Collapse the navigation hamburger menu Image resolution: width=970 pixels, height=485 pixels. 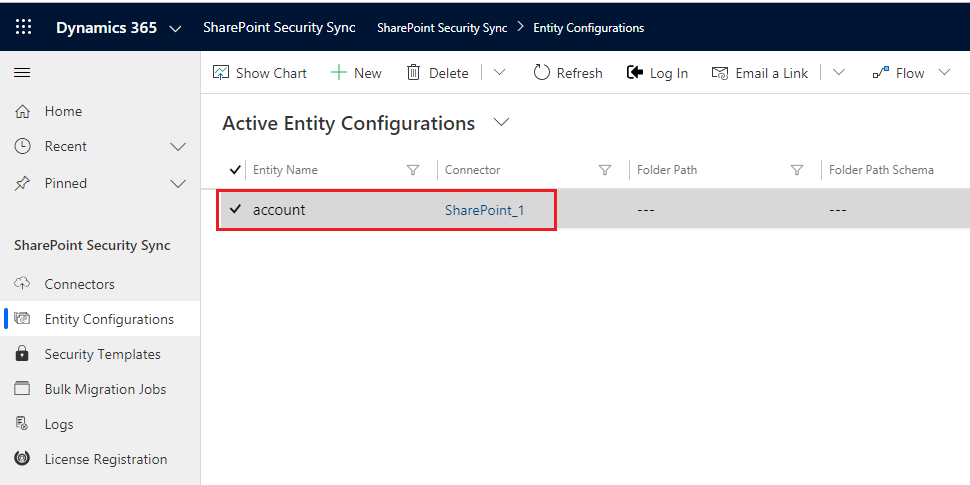(x=22, y=73)
